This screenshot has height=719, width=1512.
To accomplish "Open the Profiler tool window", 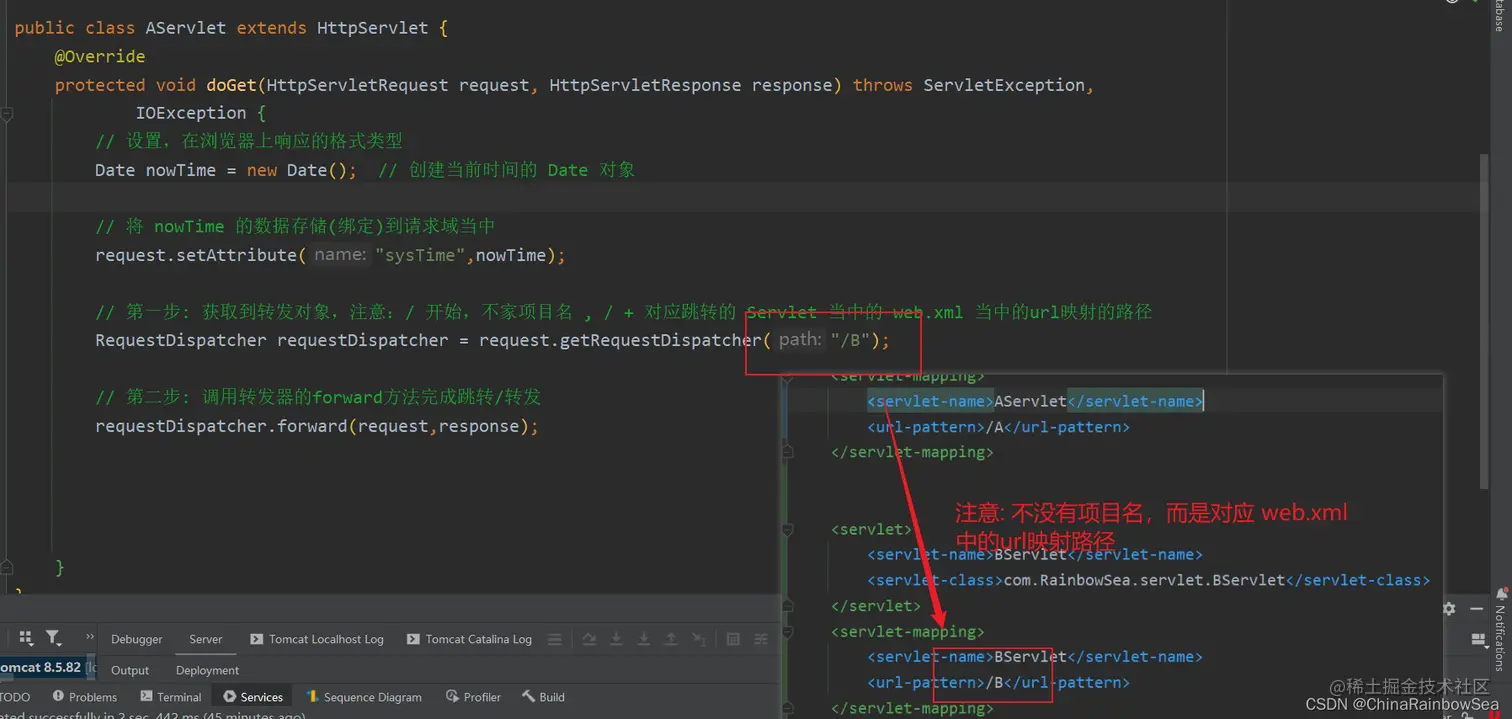I will (x=473, y=697).
